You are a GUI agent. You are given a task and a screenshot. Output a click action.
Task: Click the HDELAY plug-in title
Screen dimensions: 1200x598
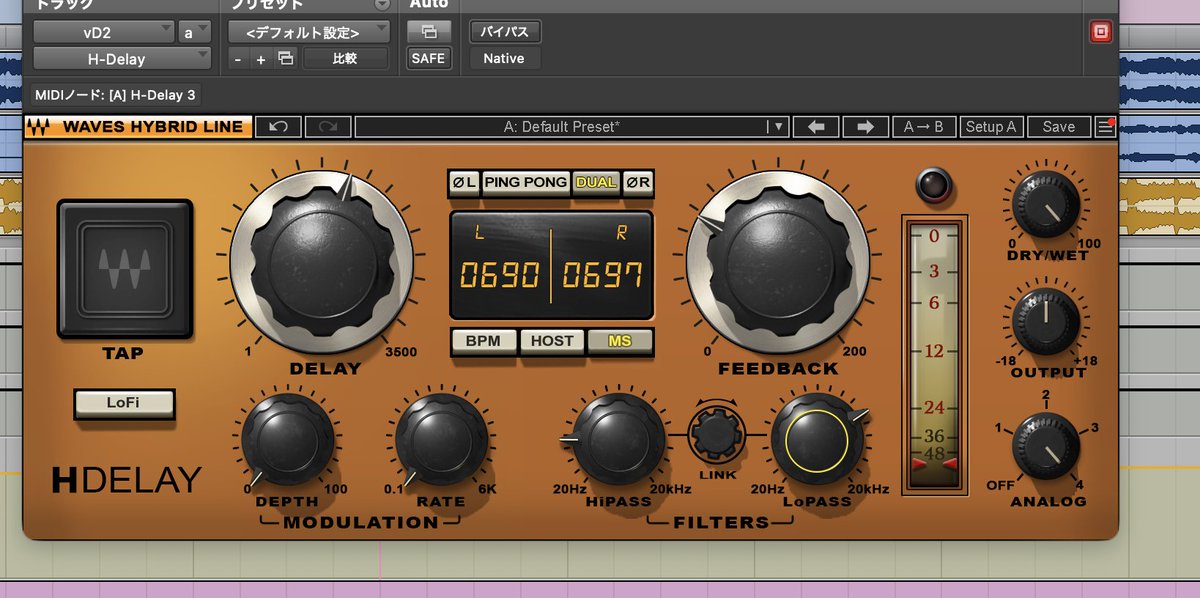127,480
